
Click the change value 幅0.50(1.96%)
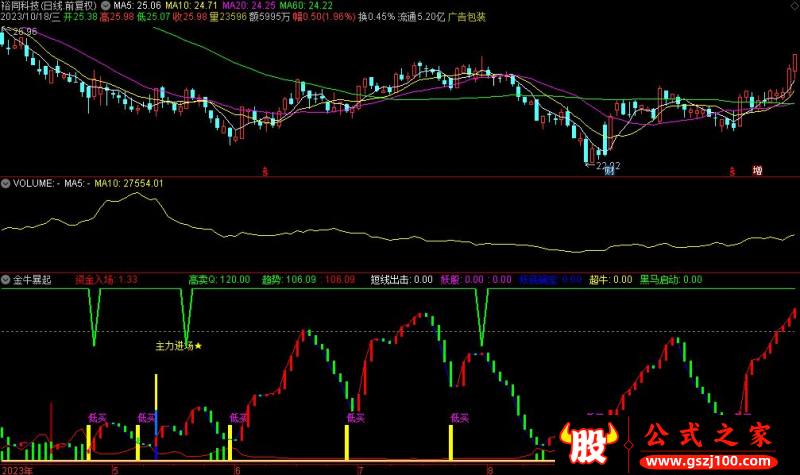coord(324,17)
